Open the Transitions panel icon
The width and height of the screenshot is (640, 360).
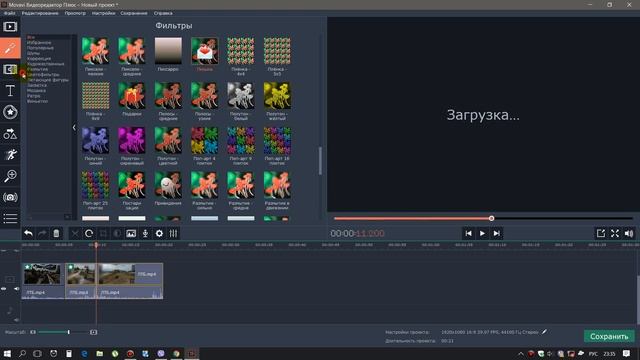click(10, 69)
